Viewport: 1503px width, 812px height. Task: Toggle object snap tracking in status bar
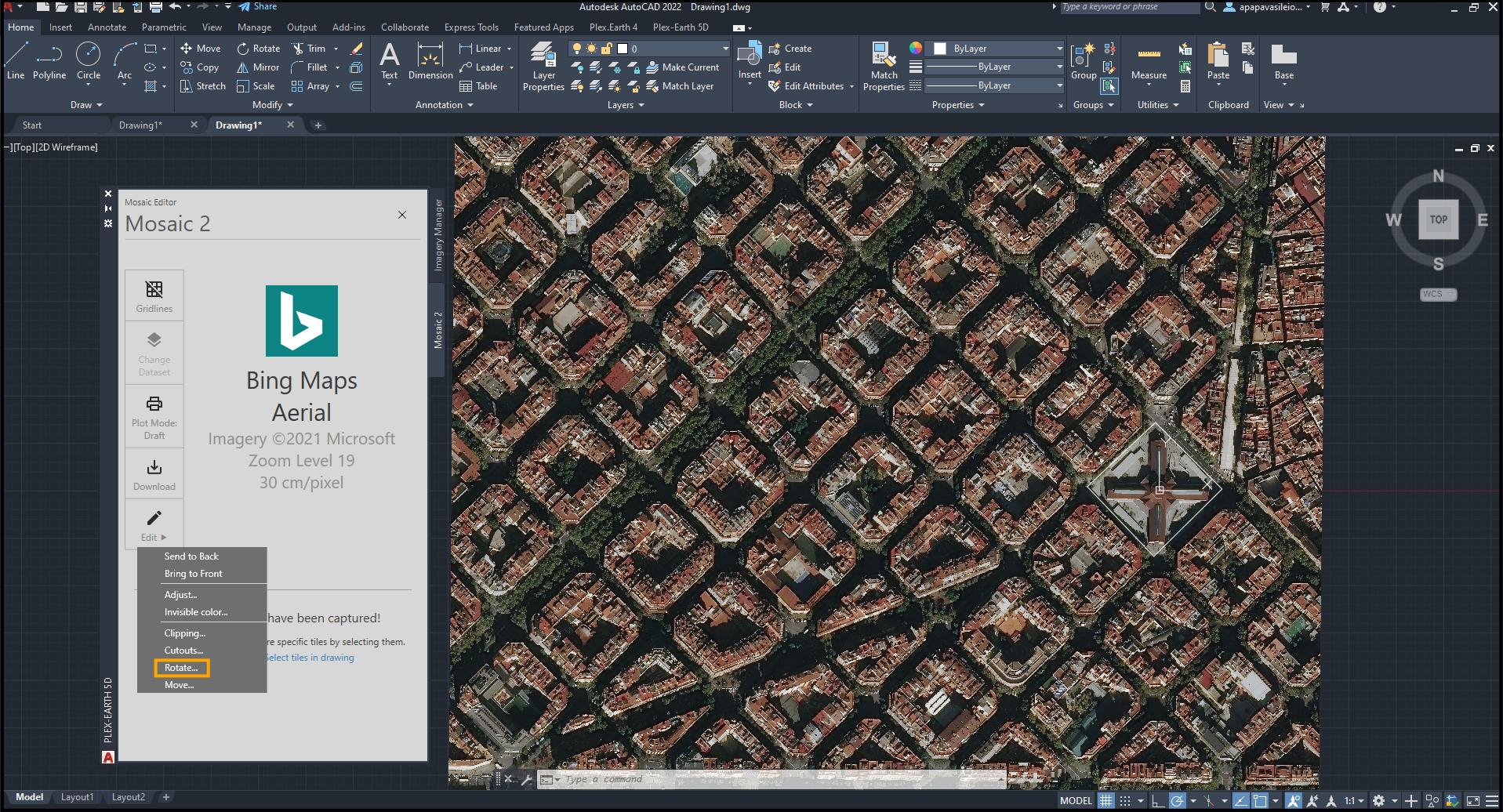(x=1241, y=801)
